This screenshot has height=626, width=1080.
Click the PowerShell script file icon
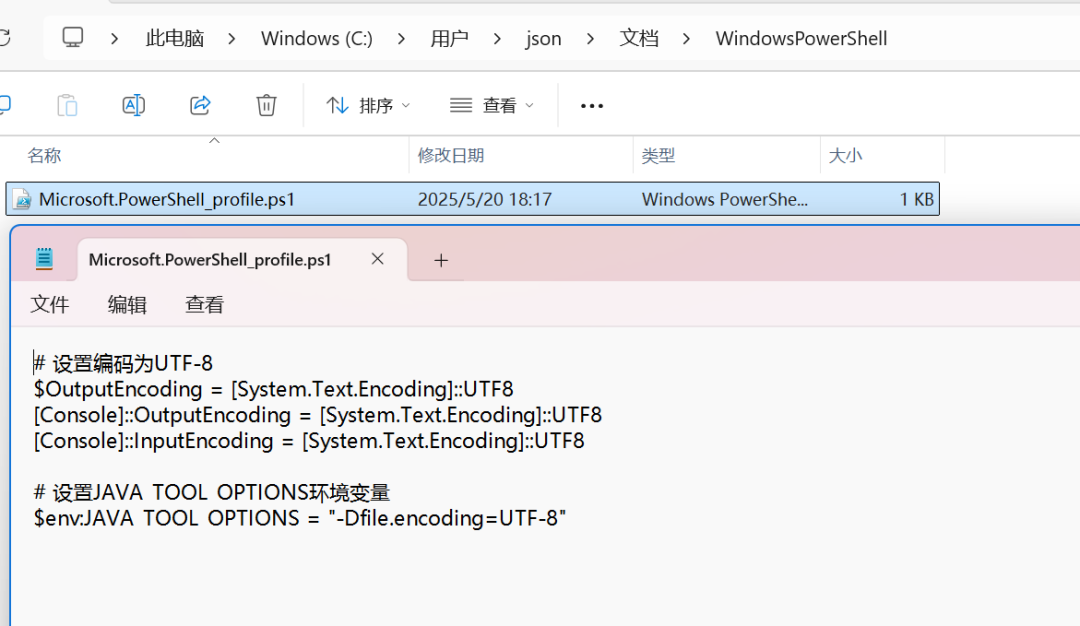[x=22, y=199]
